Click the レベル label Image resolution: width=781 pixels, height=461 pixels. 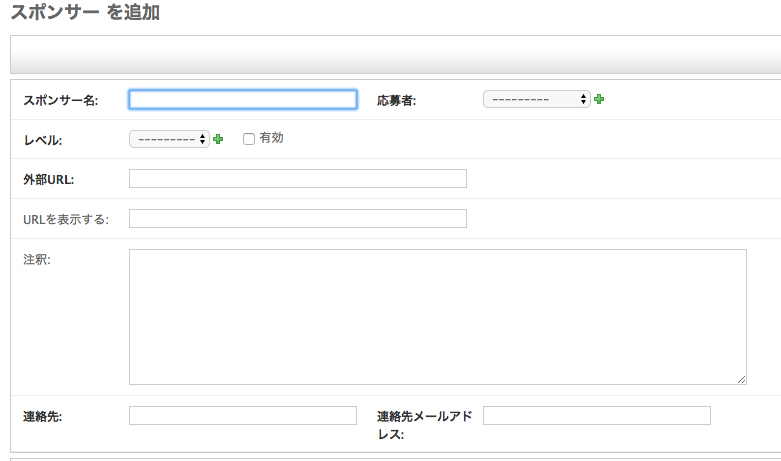click(43, 140)
